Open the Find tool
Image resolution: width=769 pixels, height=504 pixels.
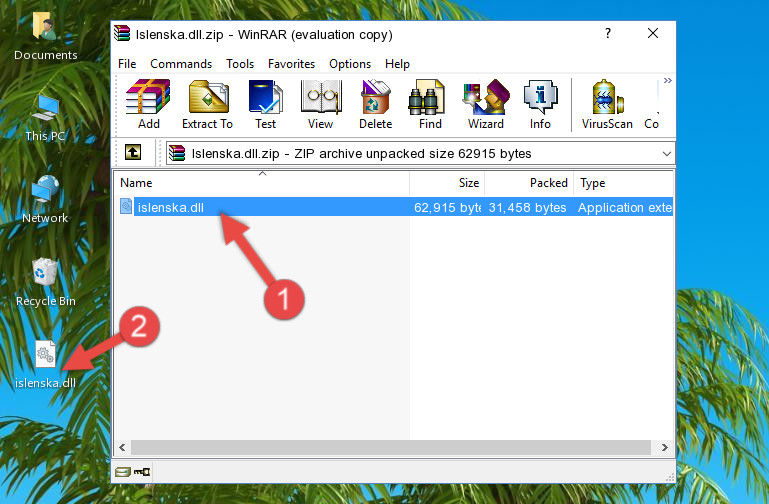point(430,104)
